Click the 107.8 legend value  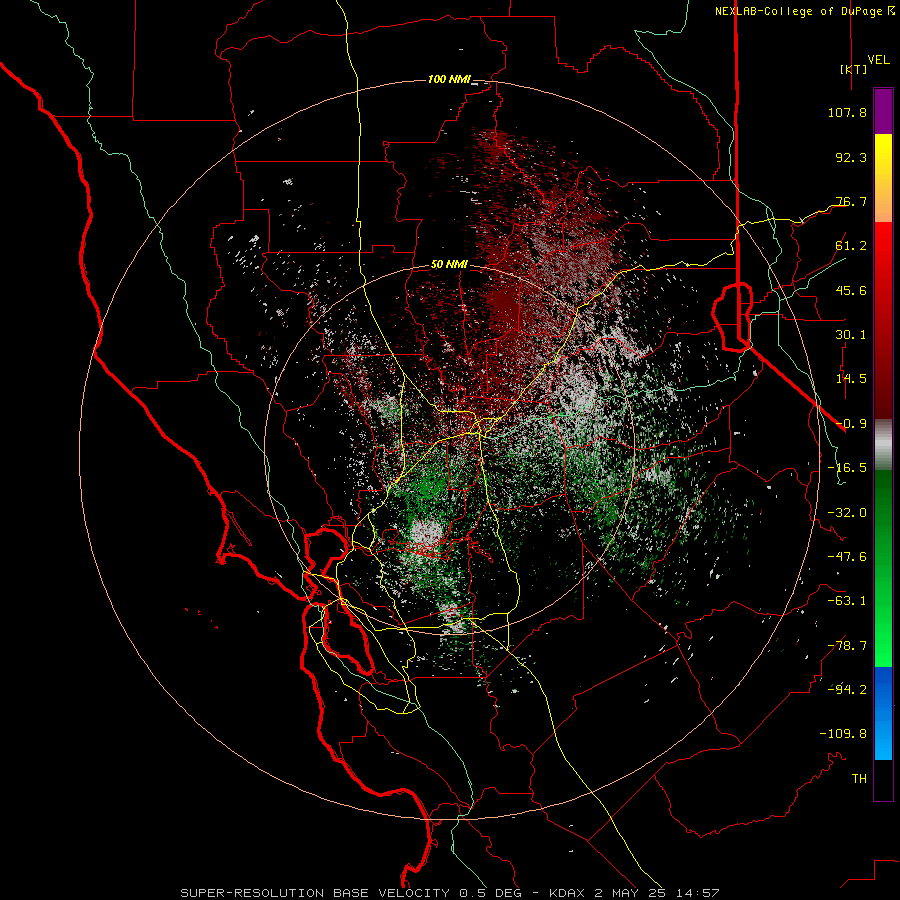coord(847,112)
